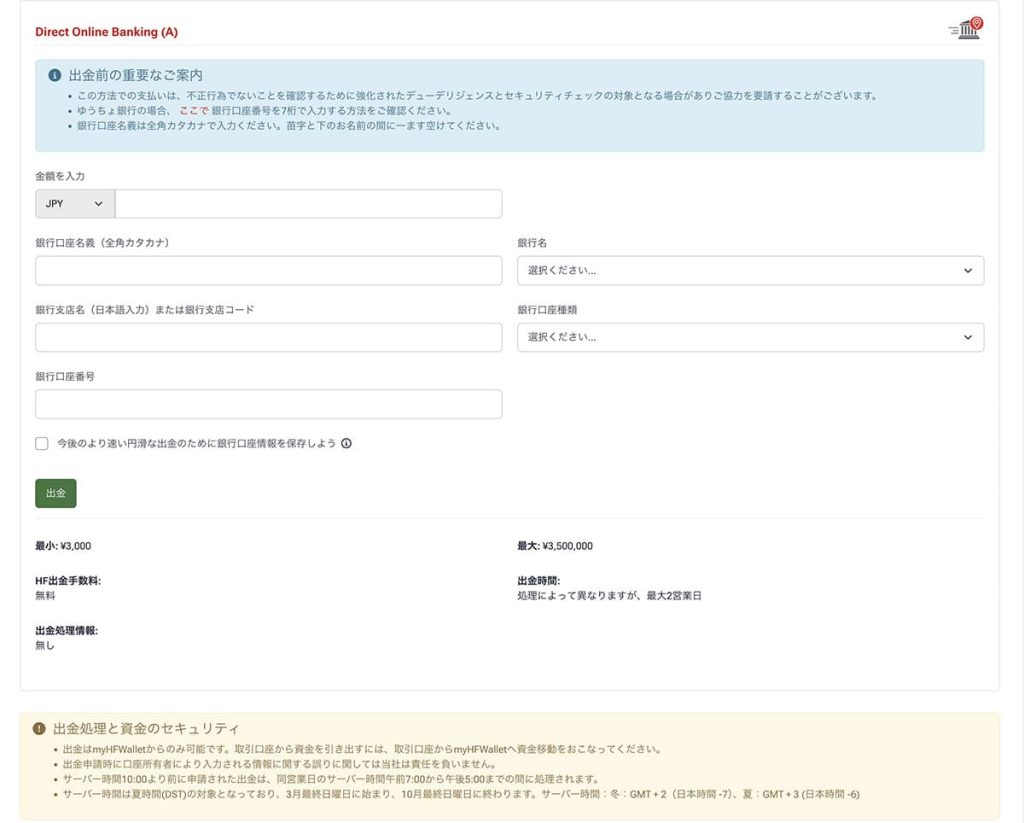Open the 銀行名 bank name dropdown
Screen dimensions: 1024x823
click(750, 270)
